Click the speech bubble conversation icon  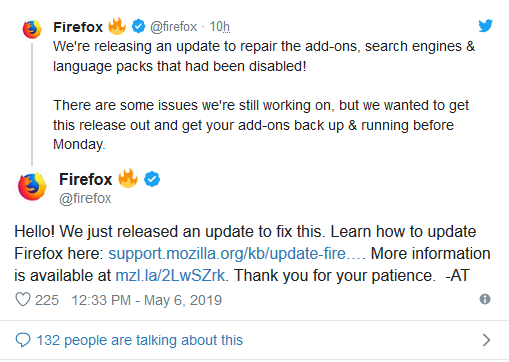tap(23, 340)
